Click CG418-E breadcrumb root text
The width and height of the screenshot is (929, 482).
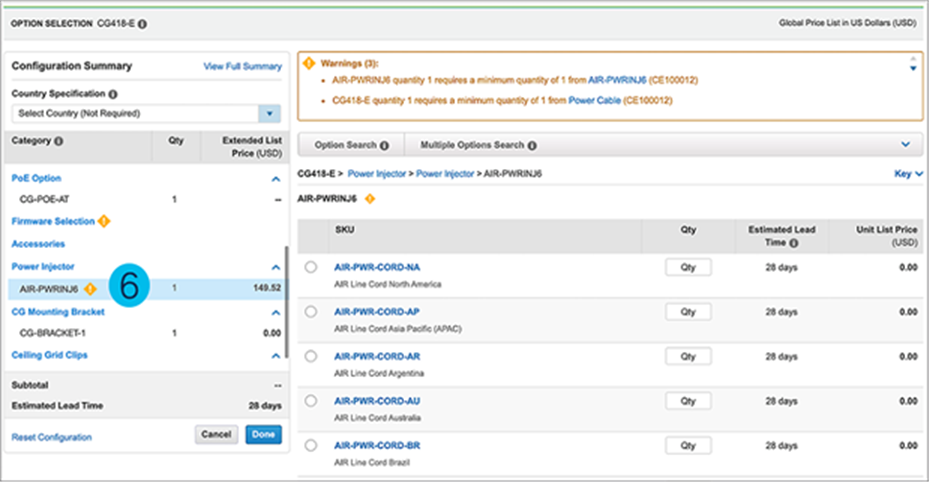(x=316, y=173)
